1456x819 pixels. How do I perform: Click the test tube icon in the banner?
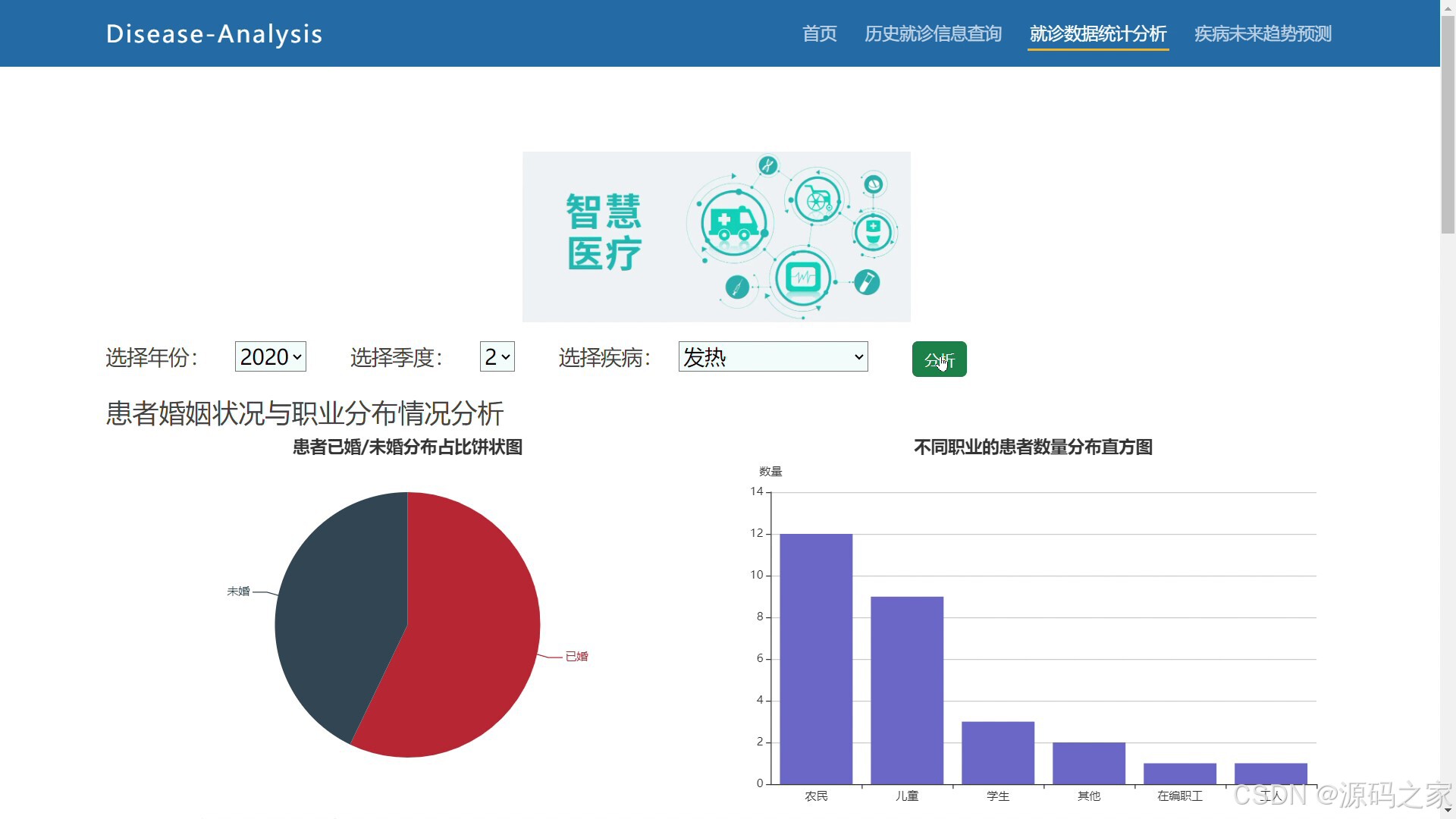pyautogui.click(x=866, y=282)
